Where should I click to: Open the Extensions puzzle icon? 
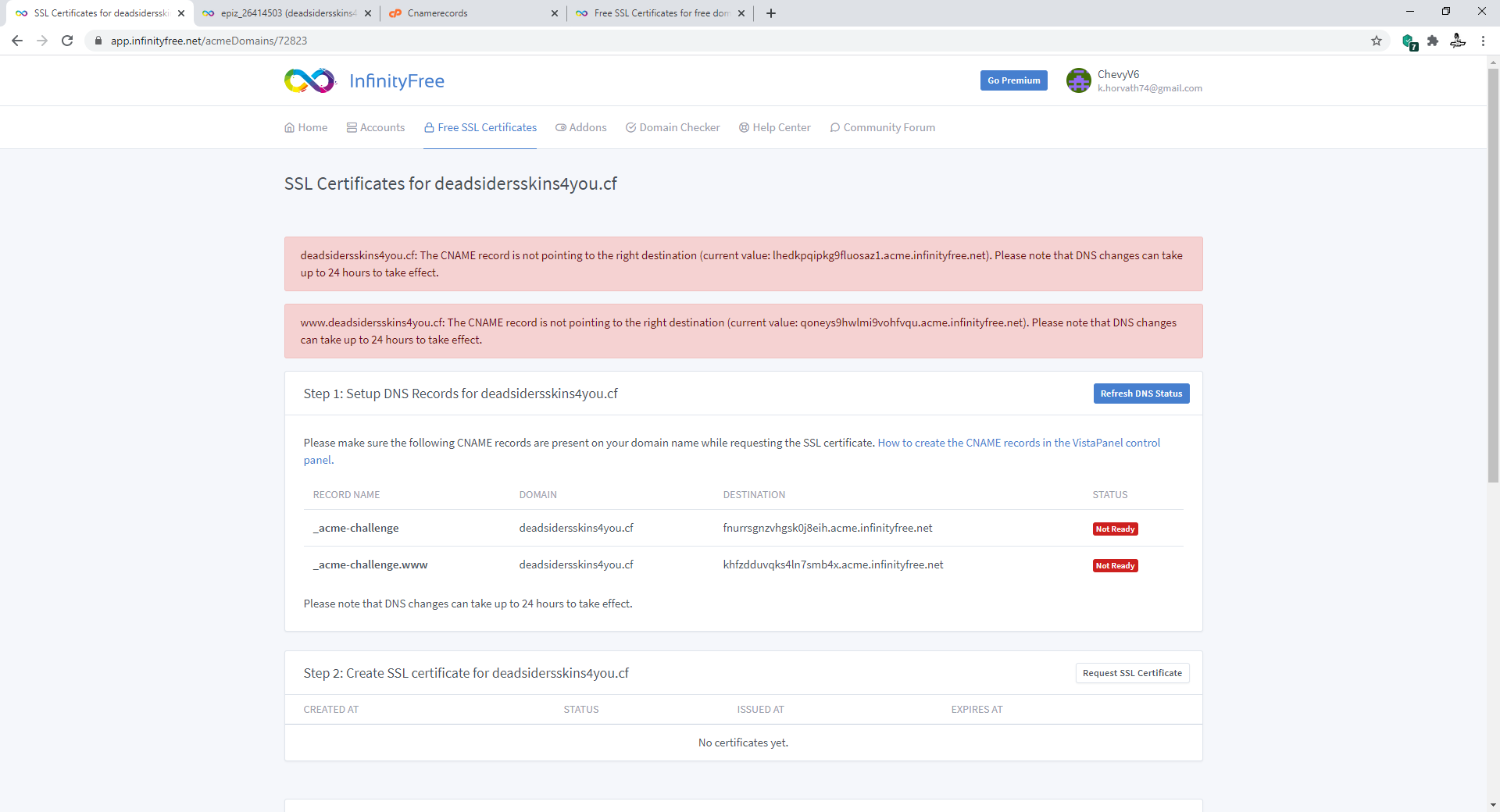[x=1433, y=41]
